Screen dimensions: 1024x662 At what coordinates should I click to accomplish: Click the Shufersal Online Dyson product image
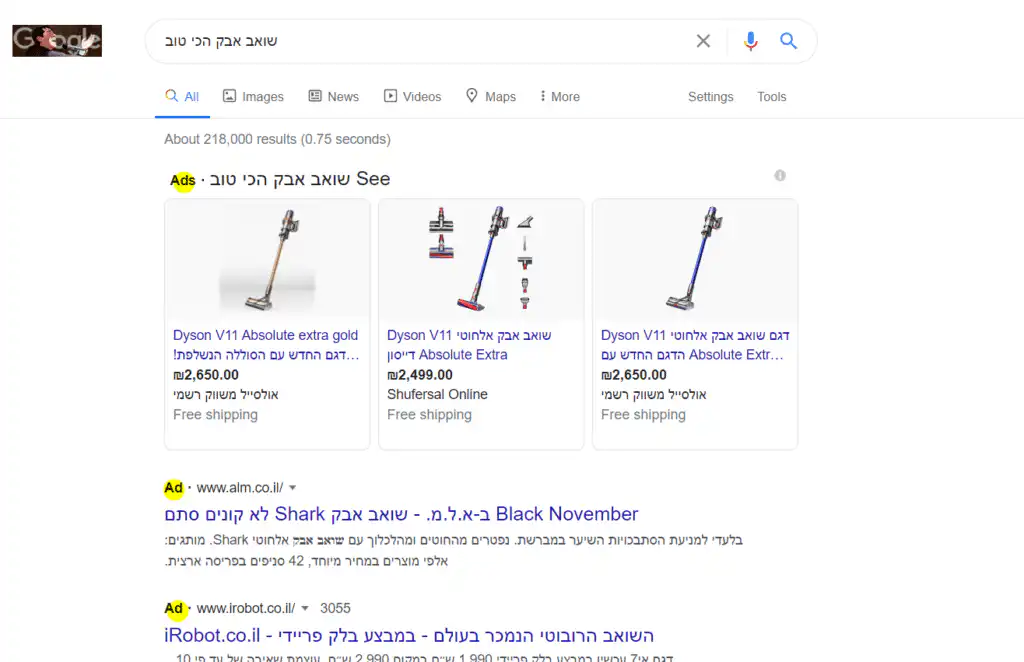[481, 259]
